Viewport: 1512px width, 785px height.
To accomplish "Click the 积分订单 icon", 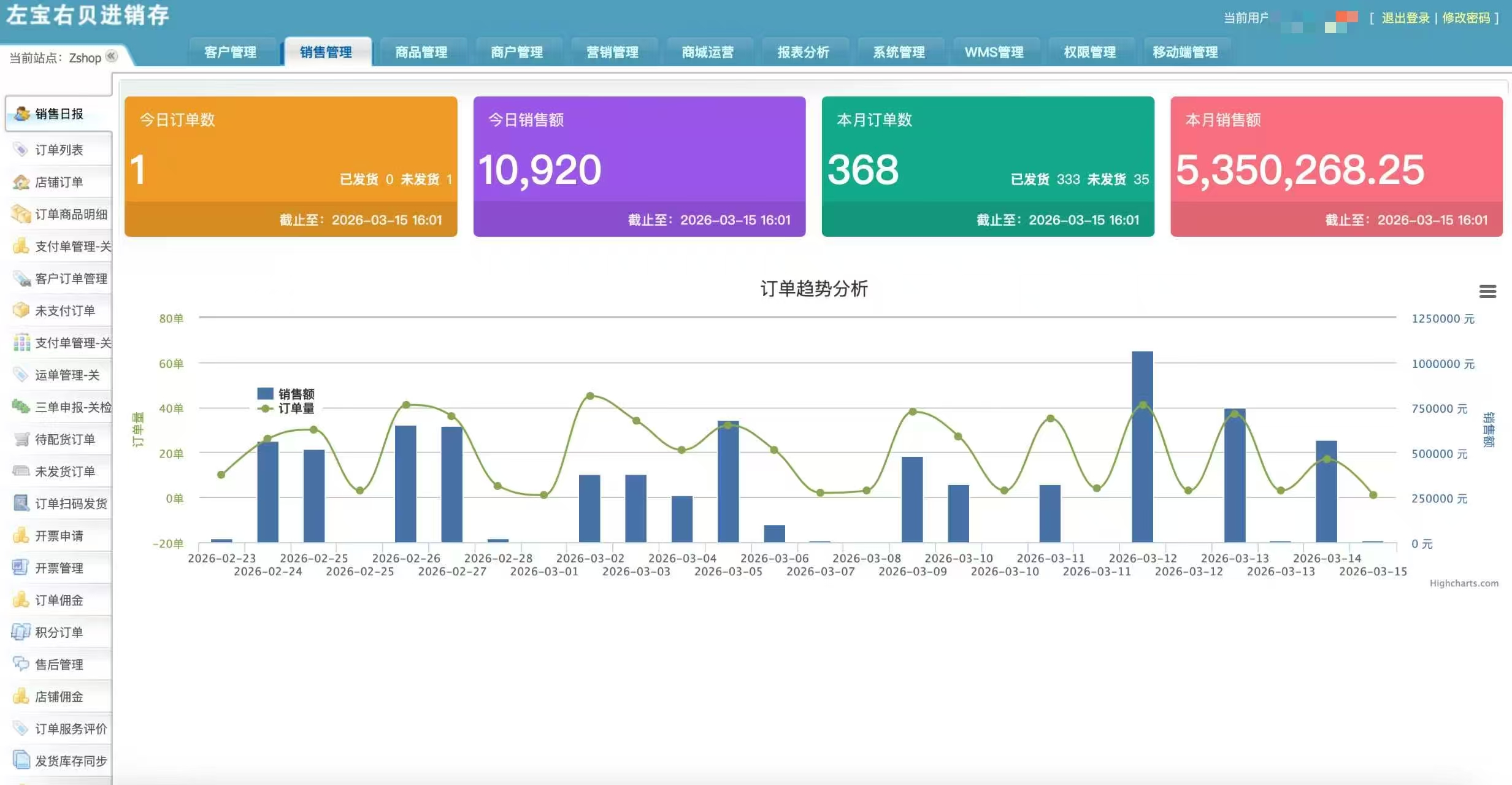I will (x=21, y=632).
